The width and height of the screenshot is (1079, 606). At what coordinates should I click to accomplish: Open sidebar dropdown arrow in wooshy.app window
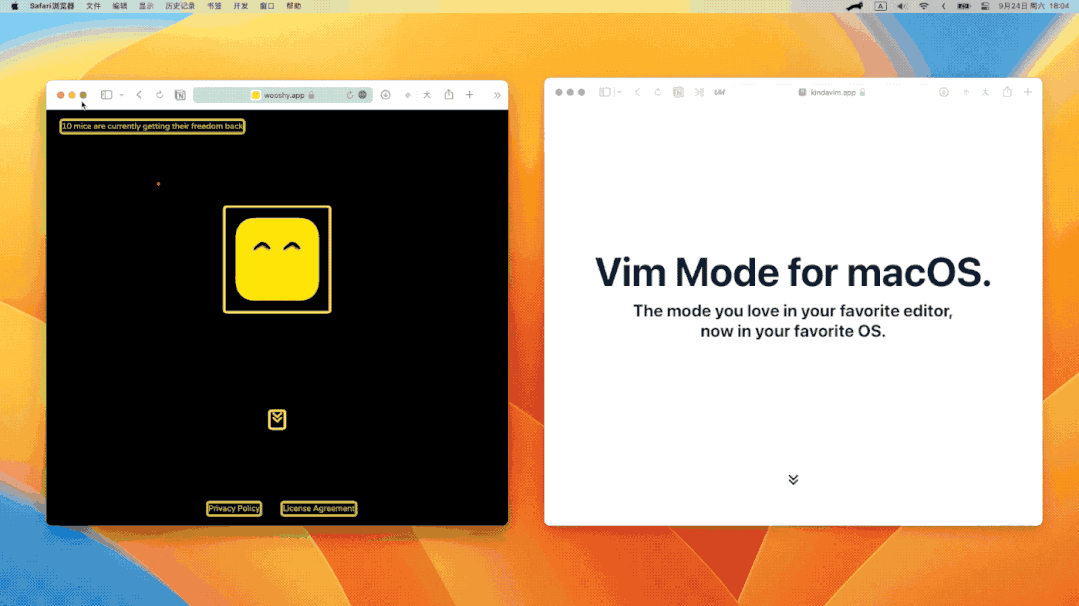[121, 95]
